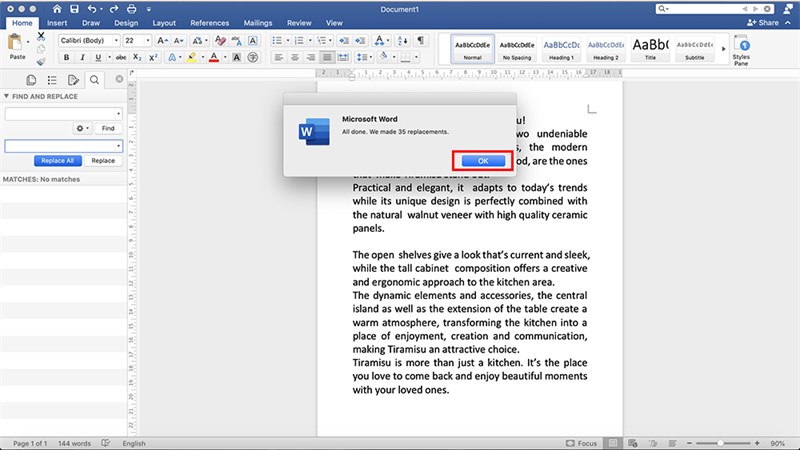Click the spelling check icon in status bar

pyautogui.click(x=106, y=443)
